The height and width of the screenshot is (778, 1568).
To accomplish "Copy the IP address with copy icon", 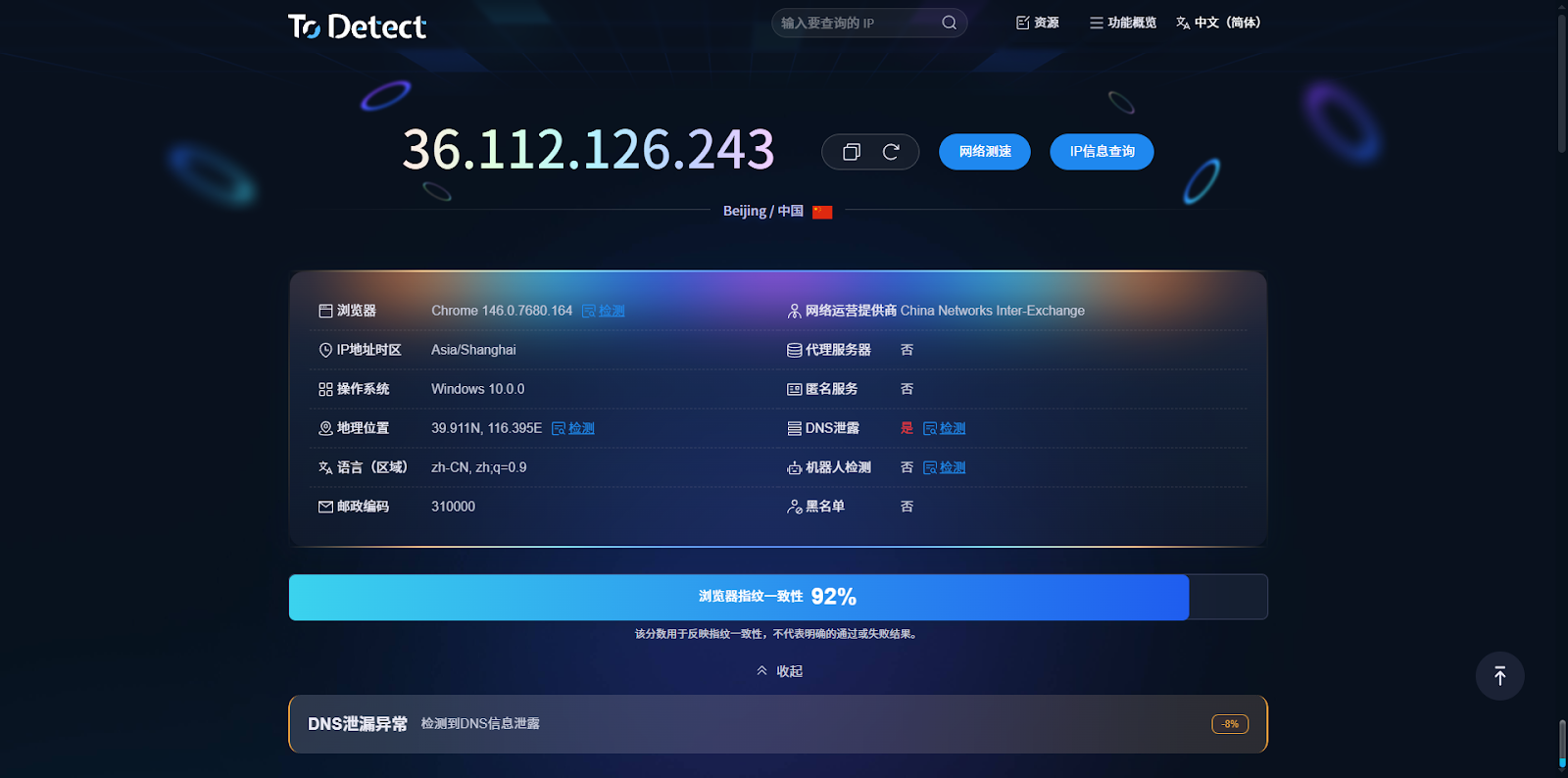I will 852,152.
